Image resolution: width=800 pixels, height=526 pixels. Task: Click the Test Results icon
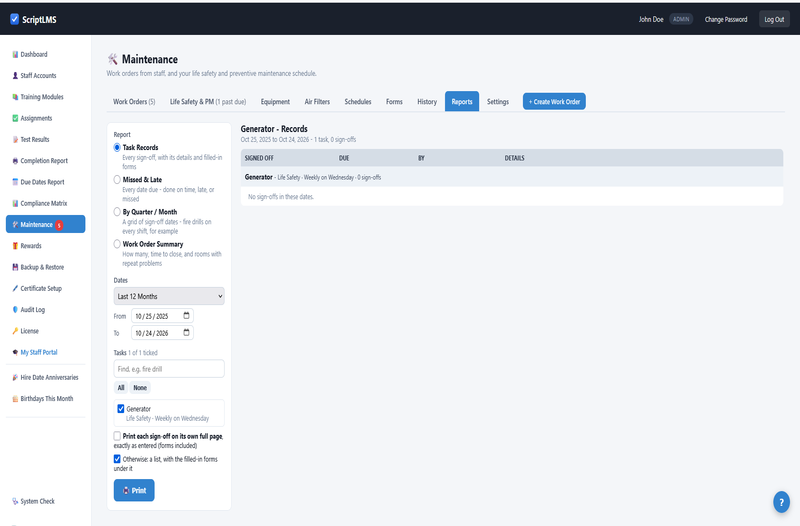click(15, 139)
